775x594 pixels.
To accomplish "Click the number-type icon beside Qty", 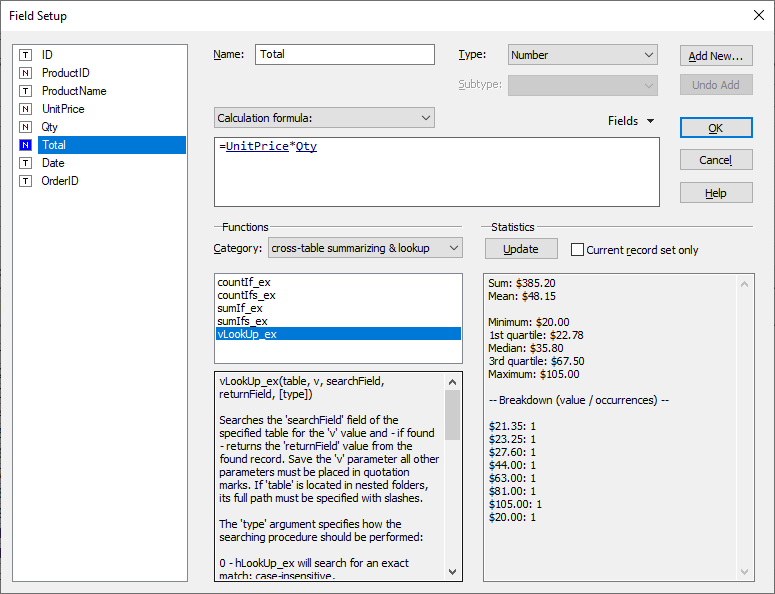I will click(x=25, y=127).
